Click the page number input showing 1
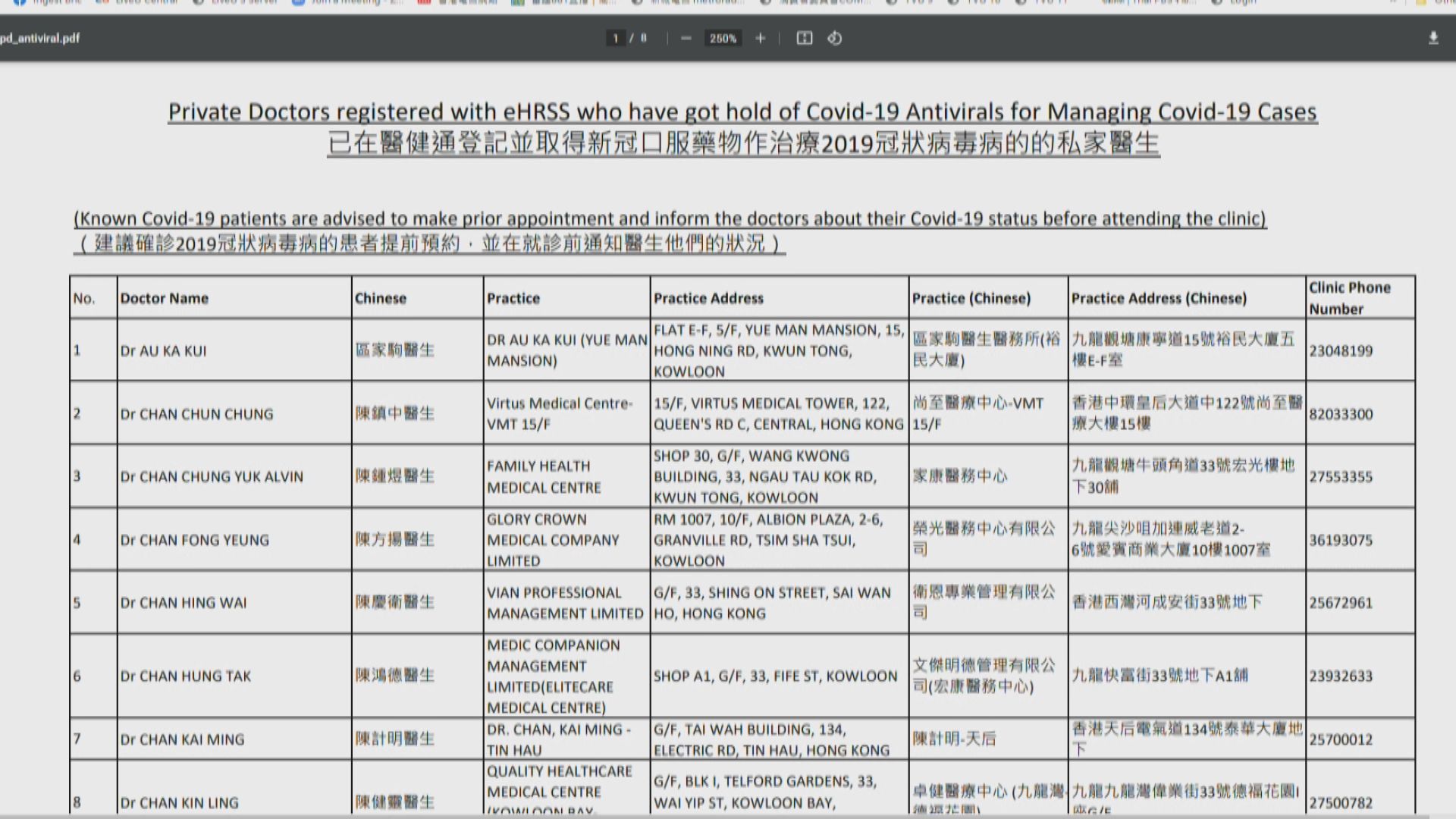Screen dimensions: 1456x819 point(614,38)
